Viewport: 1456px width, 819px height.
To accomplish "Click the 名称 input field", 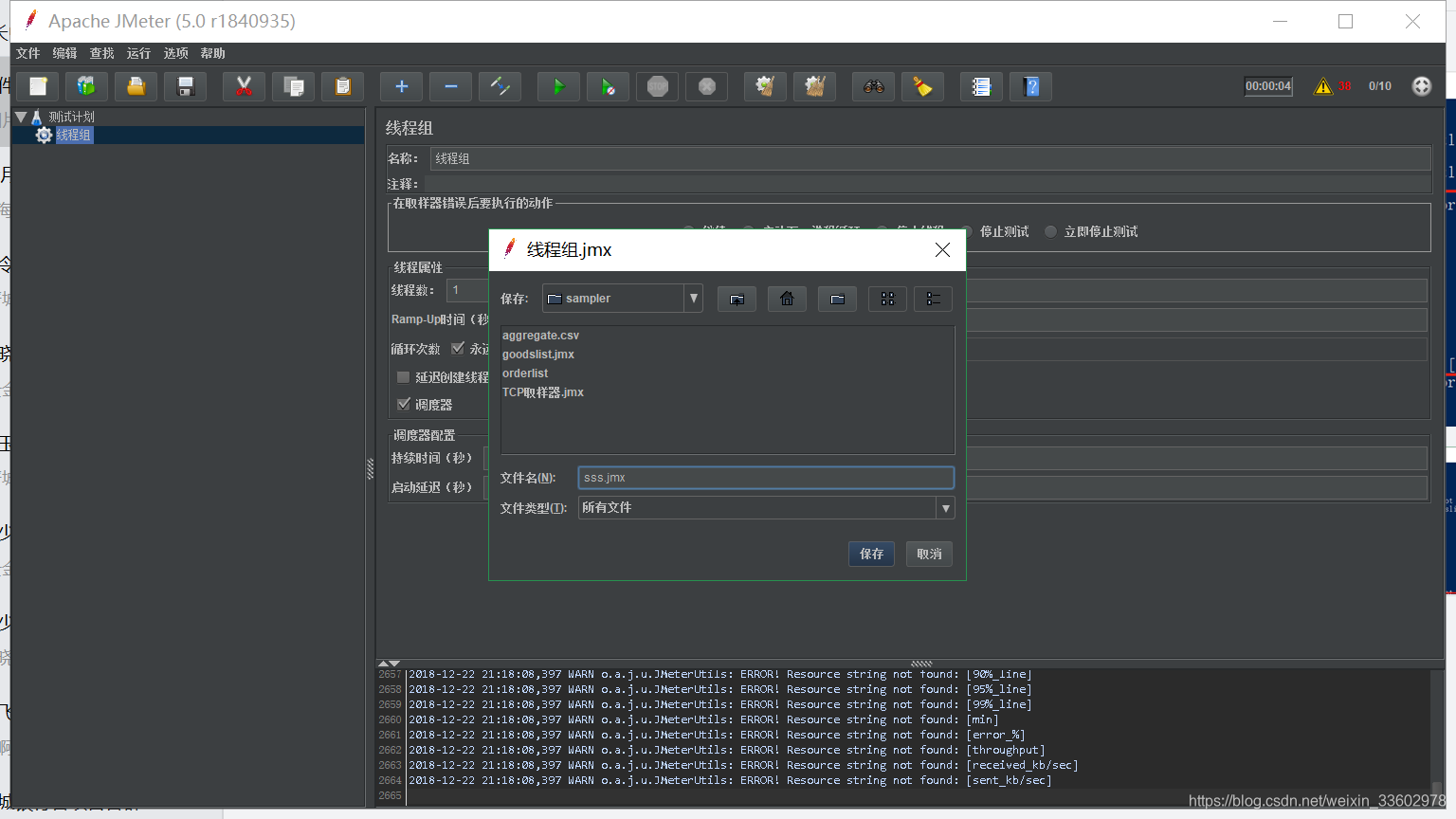I will coord(930,158).
